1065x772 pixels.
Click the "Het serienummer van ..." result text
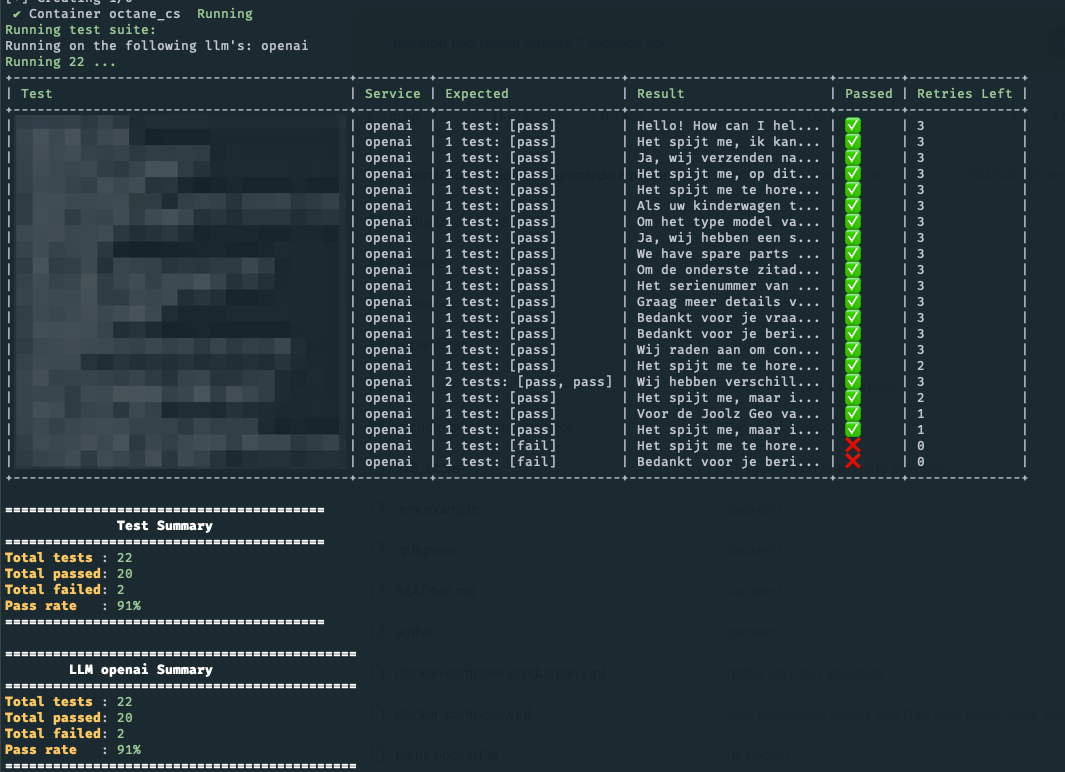729,286
